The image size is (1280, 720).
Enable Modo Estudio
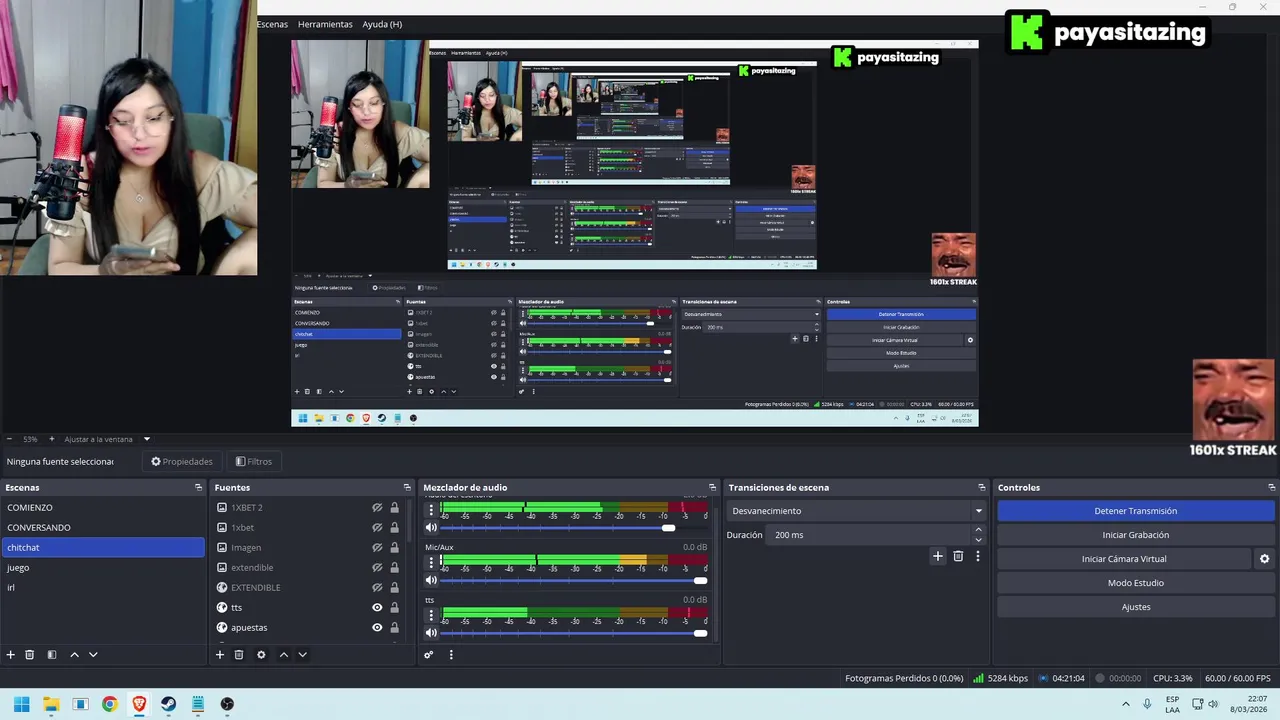pos(1135,583)
